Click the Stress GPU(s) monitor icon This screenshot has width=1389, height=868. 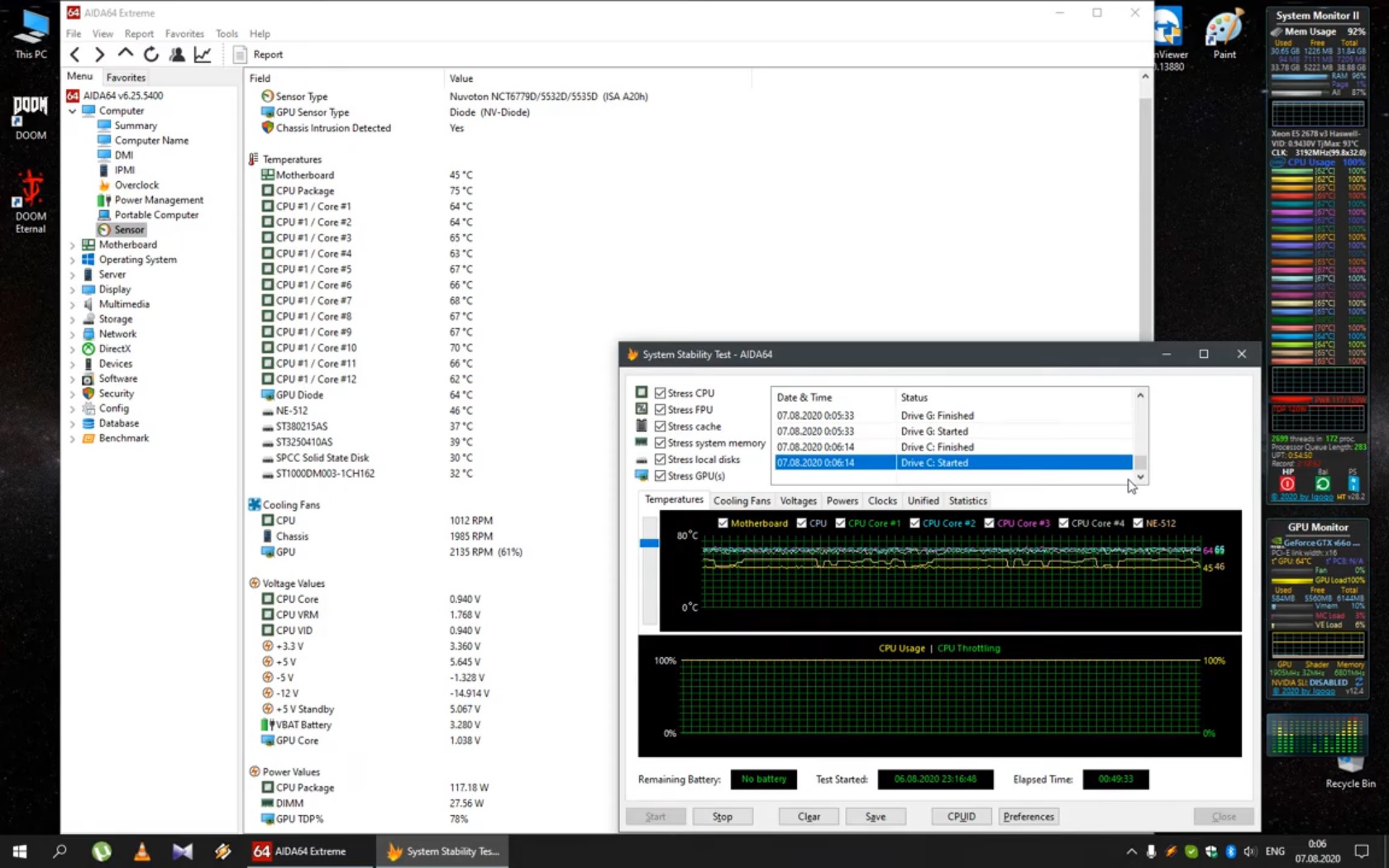[x=642, y=475]
